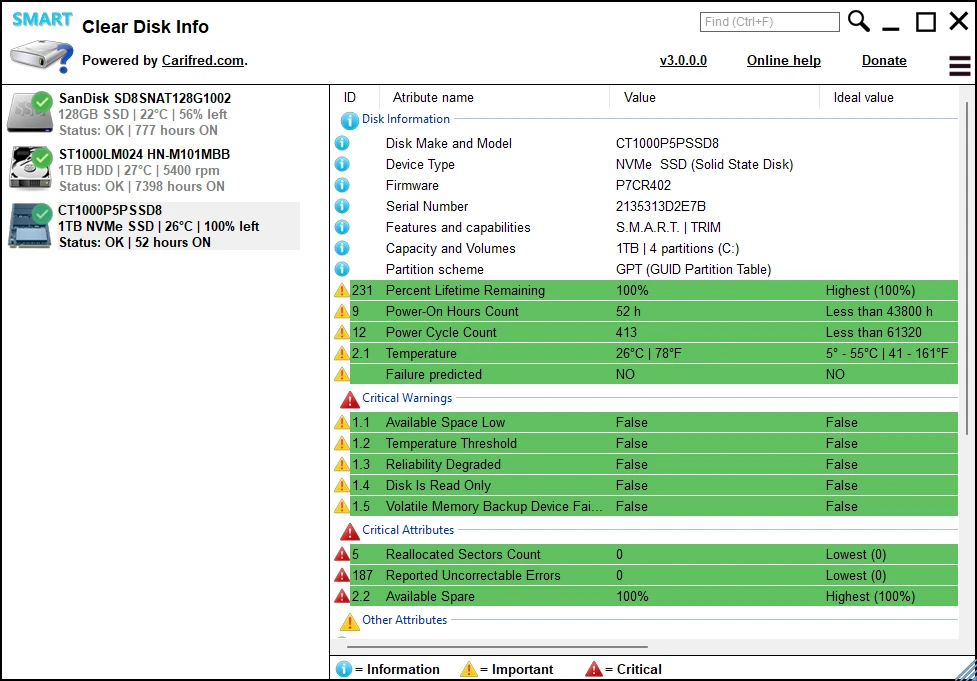Click the temperature value 26°C | 78°F
The height and width of the screenshot is (681, 977).
point(649,353)
